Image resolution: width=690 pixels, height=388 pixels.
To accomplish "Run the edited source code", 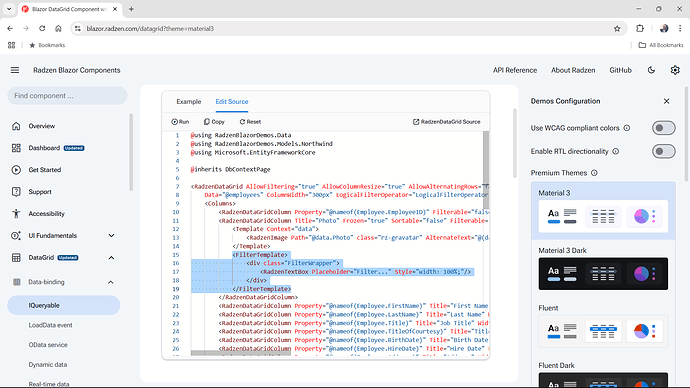I will (180, 122).
